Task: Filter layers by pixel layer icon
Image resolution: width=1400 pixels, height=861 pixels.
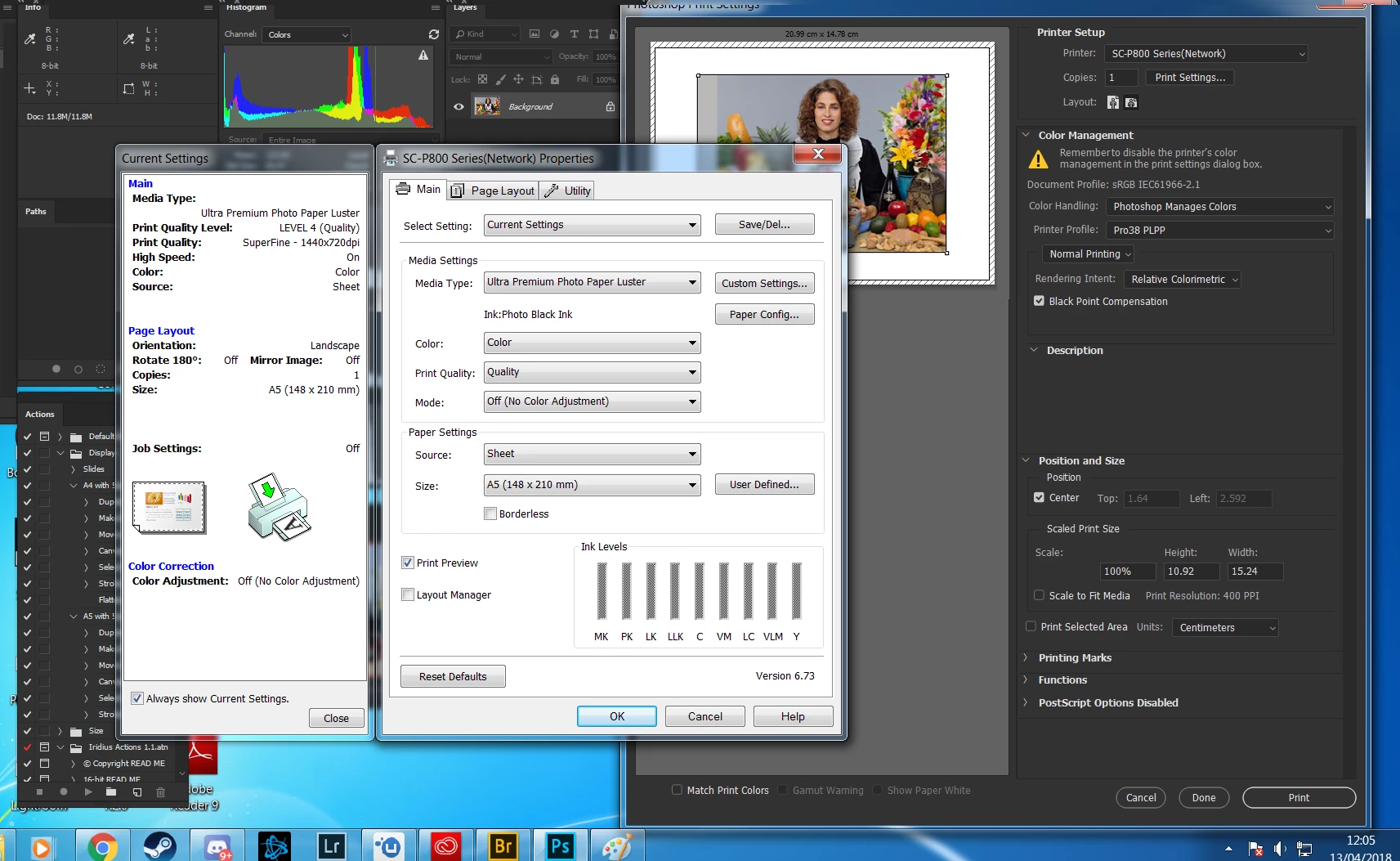Action: pos(535,34)
